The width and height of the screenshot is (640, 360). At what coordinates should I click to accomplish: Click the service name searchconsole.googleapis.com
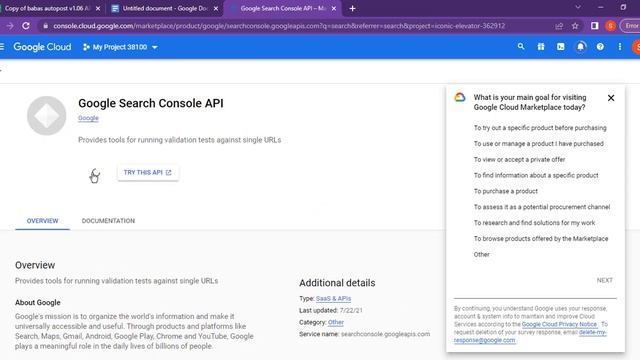coord(385,334)
